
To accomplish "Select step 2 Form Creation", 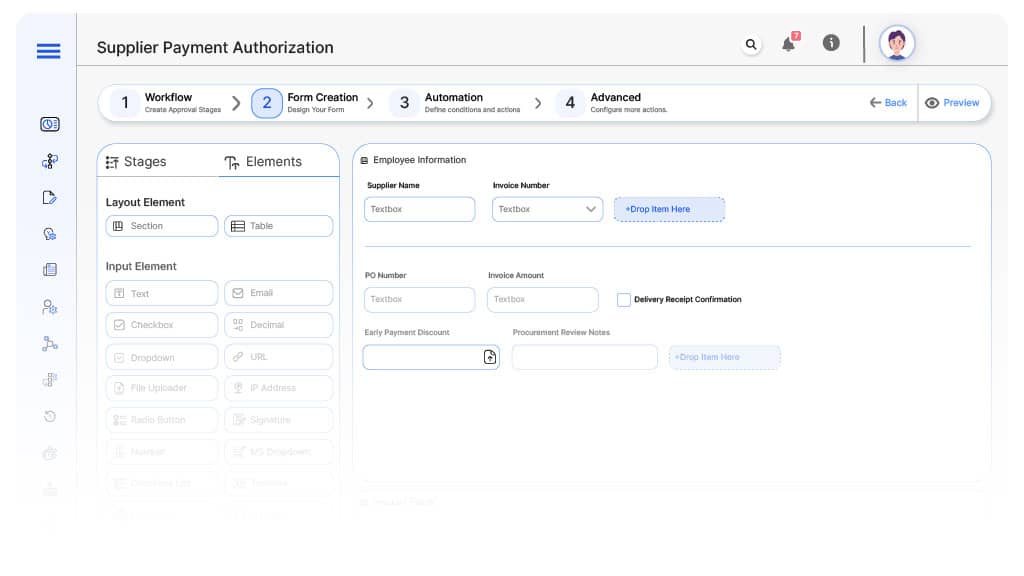I will pos(306,103).
